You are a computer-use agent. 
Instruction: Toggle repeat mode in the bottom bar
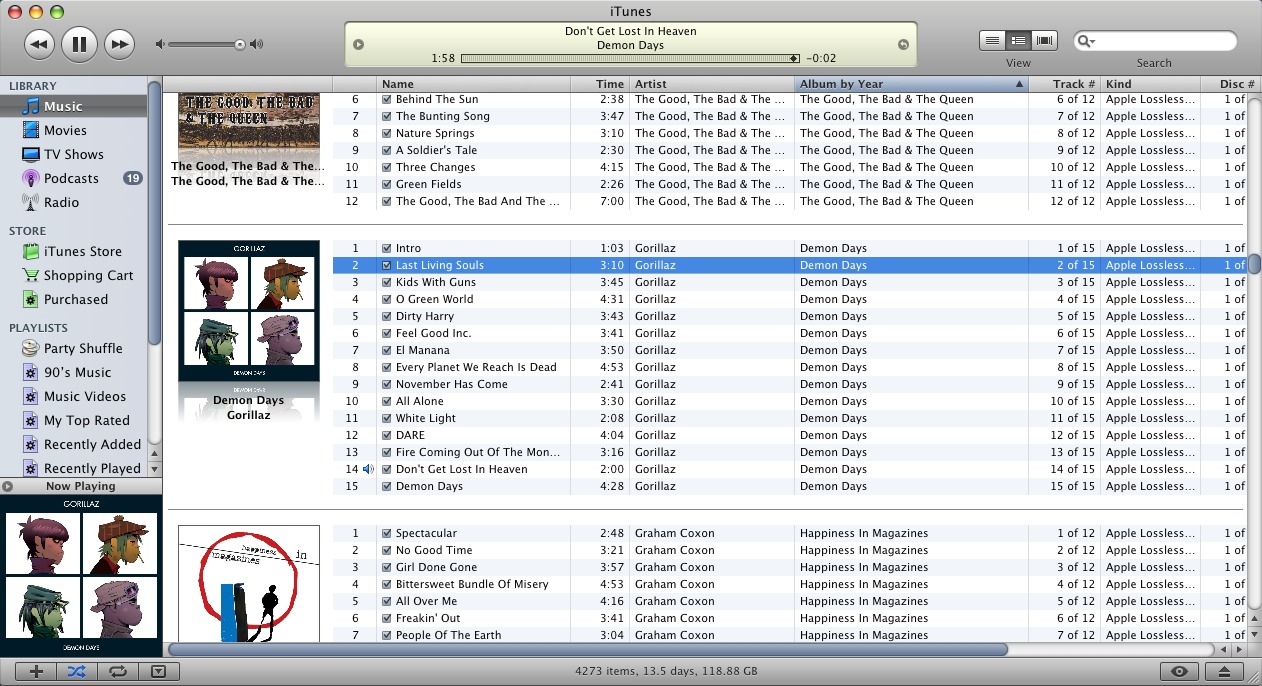[117, 672]
